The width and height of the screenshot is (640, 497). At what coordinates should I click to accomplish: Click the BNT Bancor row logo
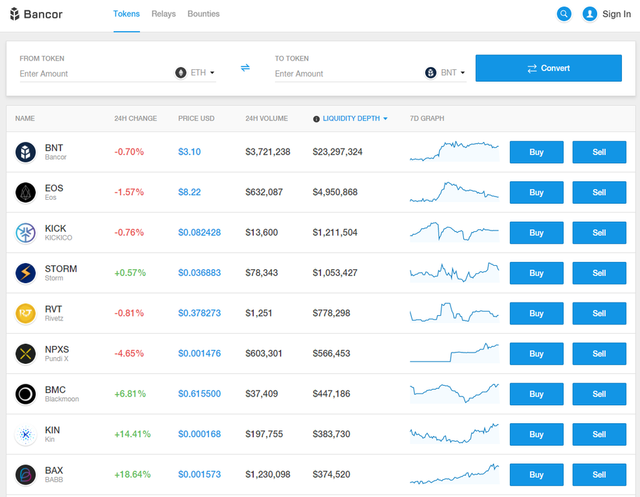(x=25, y=152)
